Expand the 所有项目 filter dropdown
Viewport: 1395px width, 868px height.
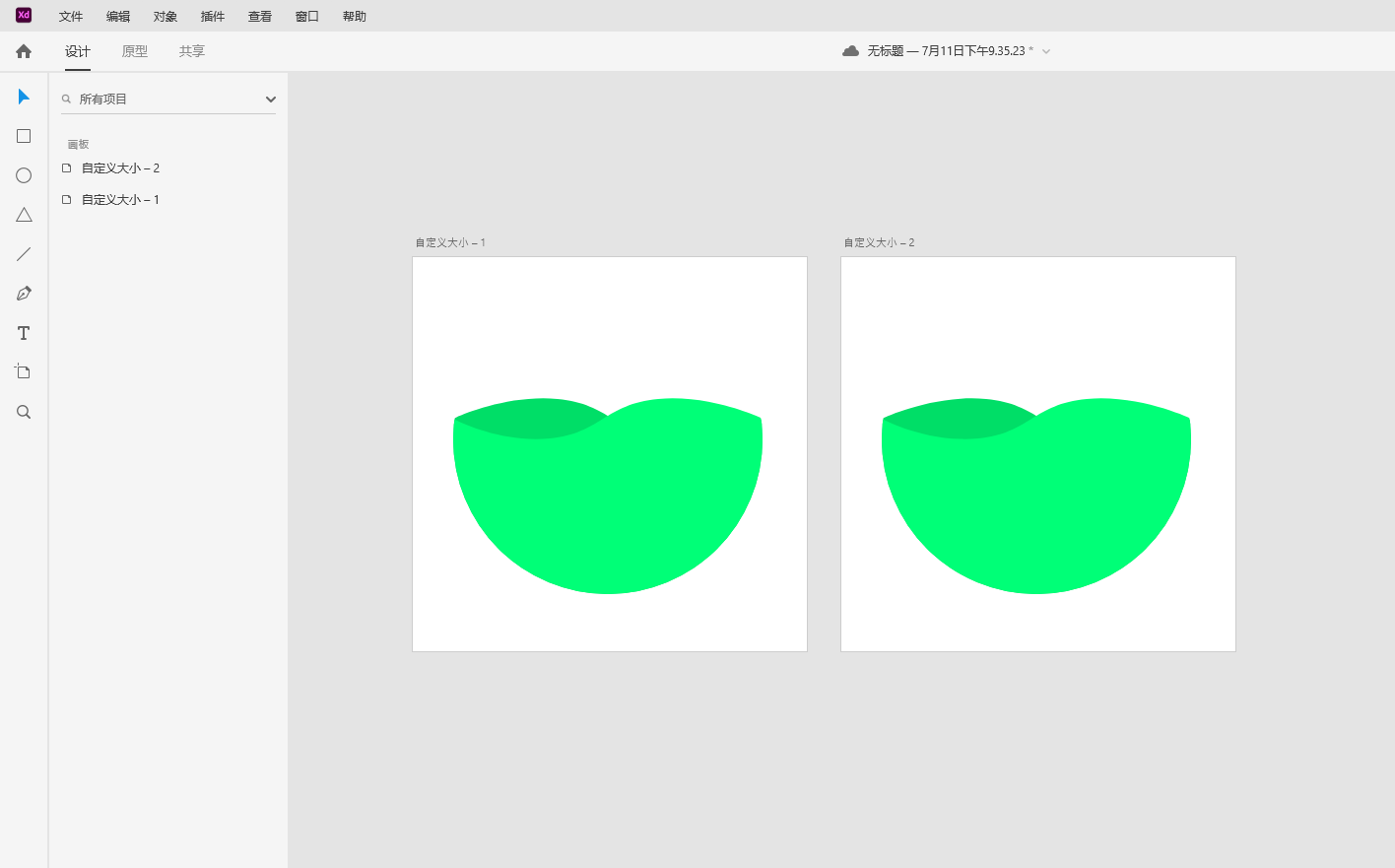click(x=271, y=100)
